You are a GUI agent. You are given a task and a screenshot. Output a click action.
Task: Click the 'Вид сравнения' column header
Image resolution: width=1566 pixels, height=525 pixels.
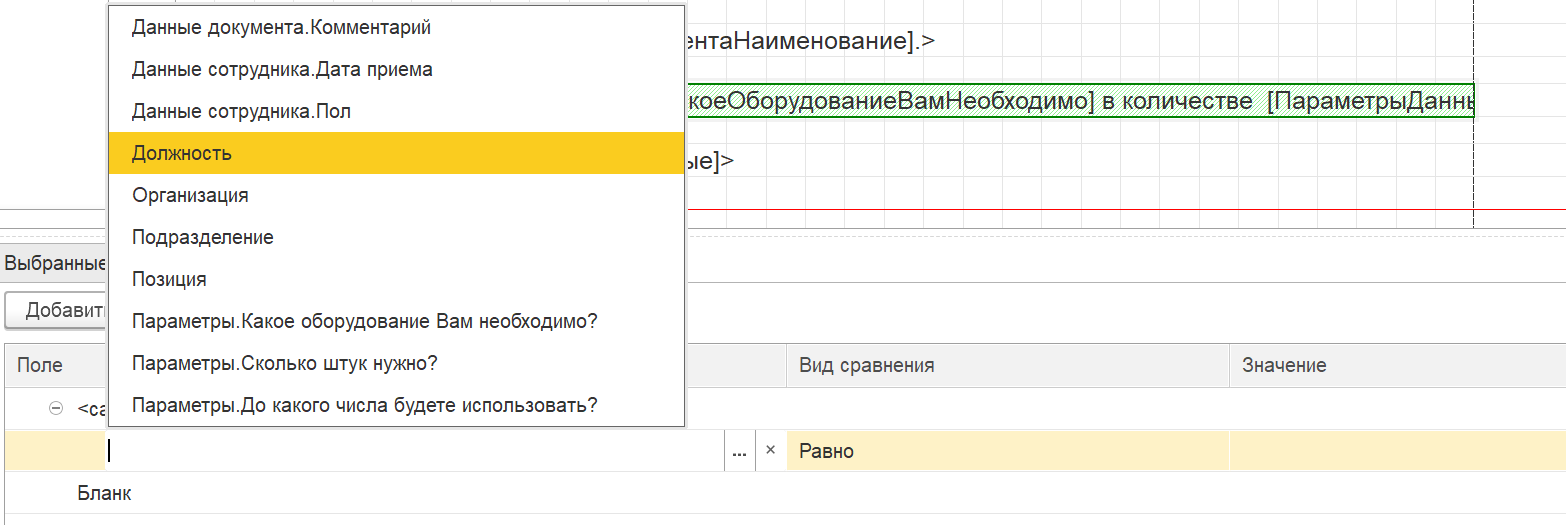(x=1007, y=366)
